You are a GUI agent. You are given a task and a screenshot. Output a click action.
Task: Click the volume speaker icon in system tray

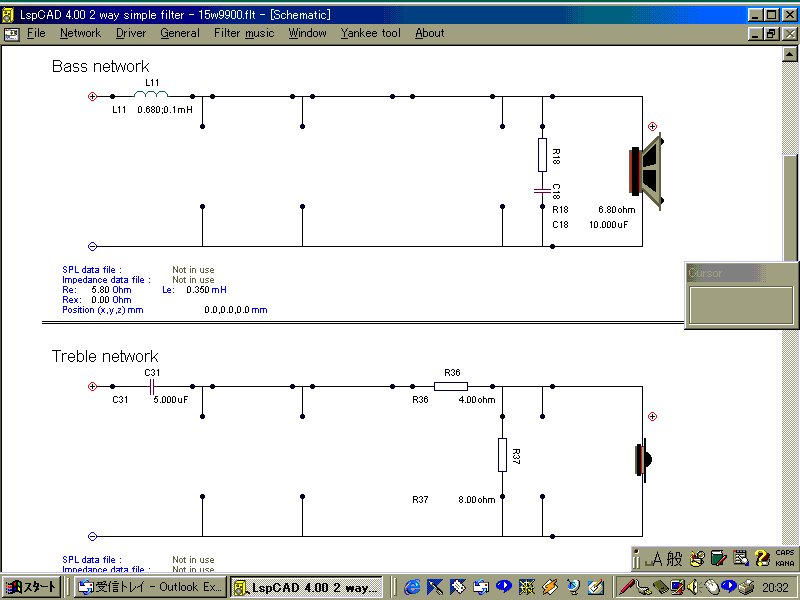[x=692, y=587]
